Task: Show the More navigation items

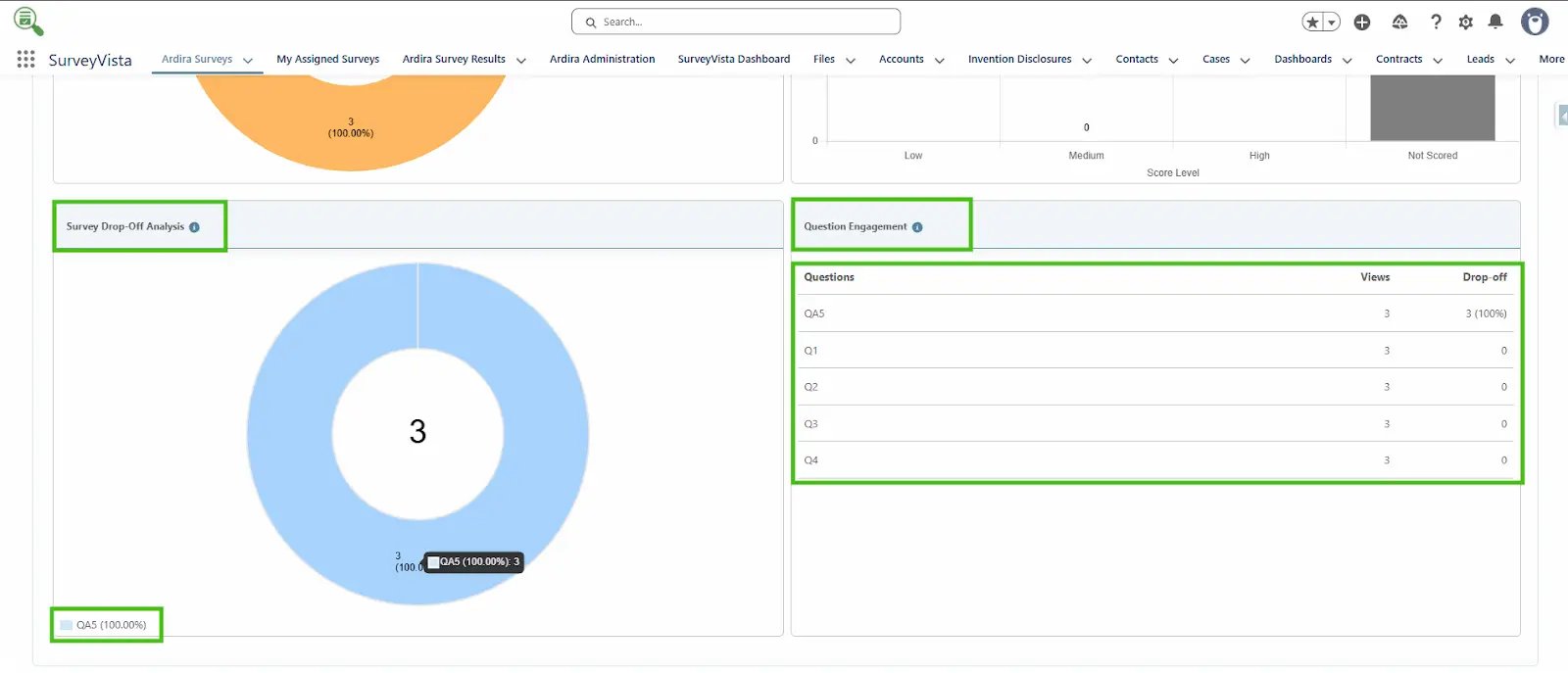Action: click(1551, 60)
